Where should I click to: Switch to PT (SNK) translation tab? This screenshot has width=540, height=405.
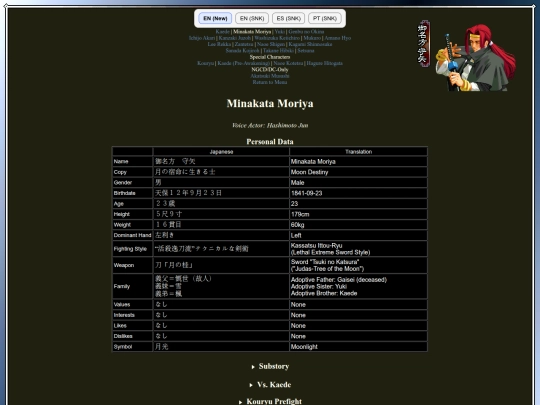pyautogui.click(x=325, y=18)
